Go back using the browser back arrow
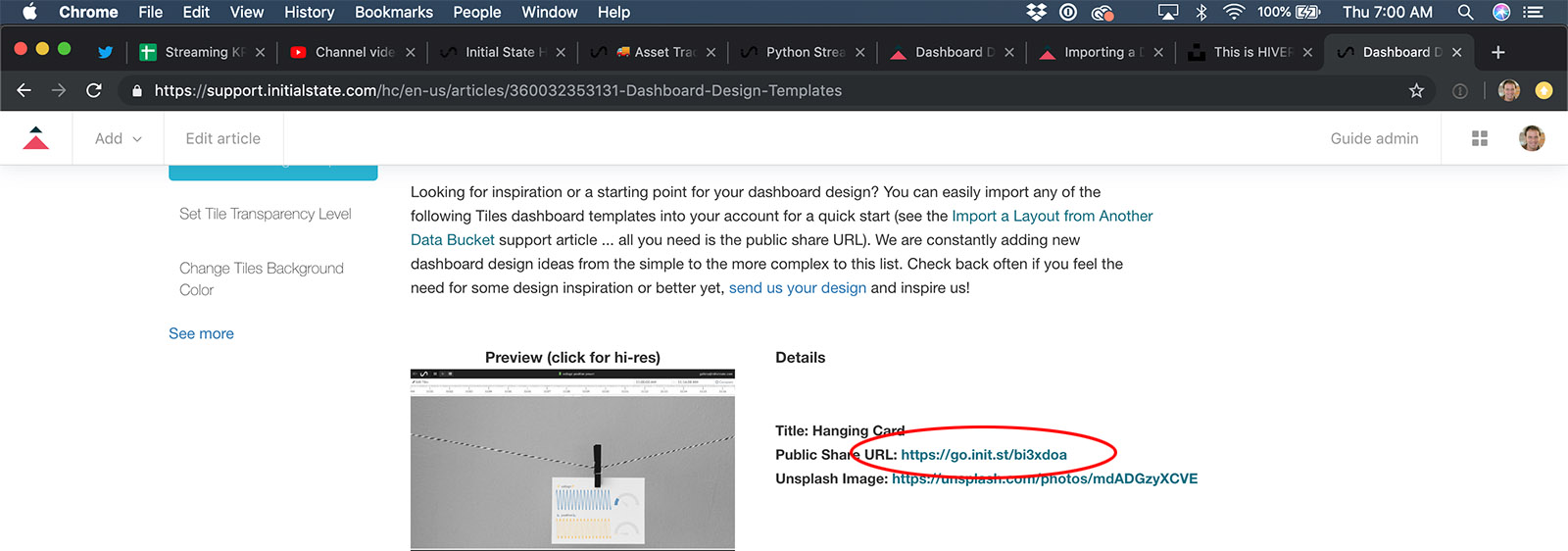 point(24,90)
